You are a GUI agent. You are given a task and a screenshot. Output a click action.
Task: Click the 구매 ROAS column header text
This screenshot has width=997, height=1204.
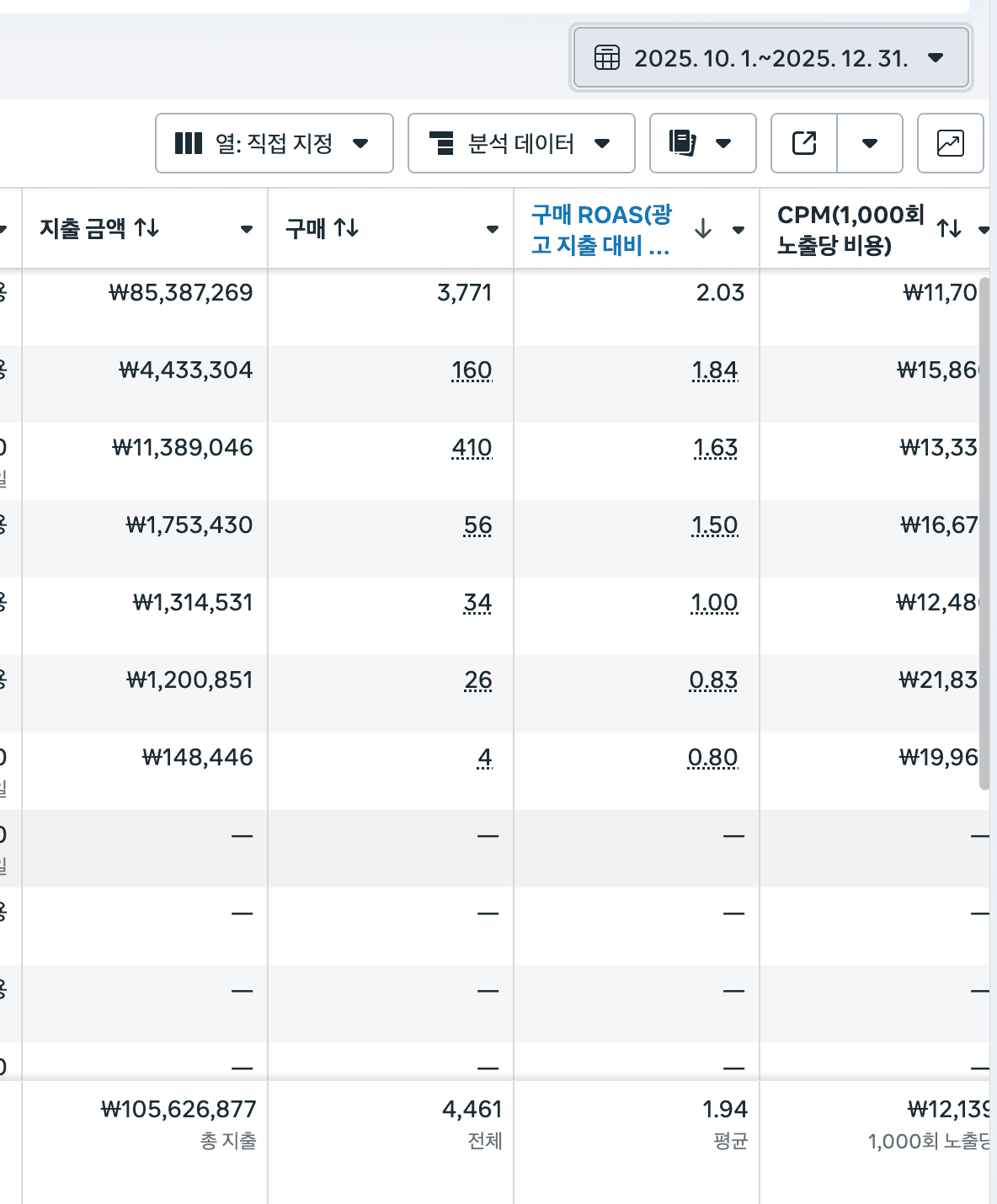point(601,229)
